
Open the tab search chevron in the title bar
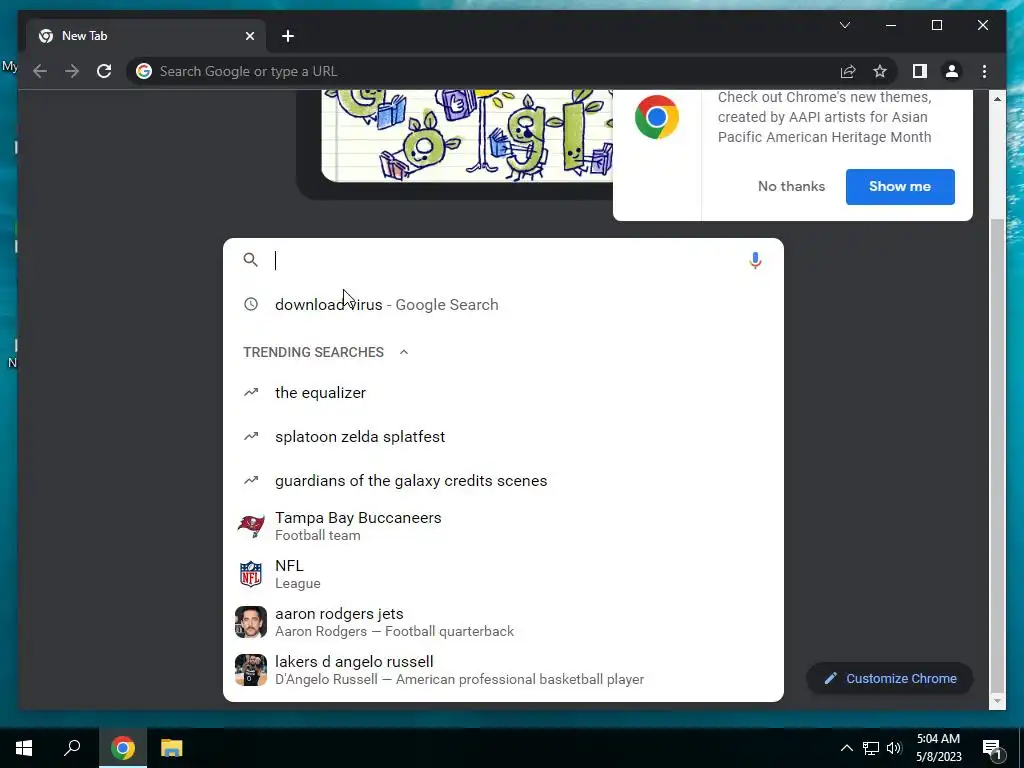pos(844,25)
